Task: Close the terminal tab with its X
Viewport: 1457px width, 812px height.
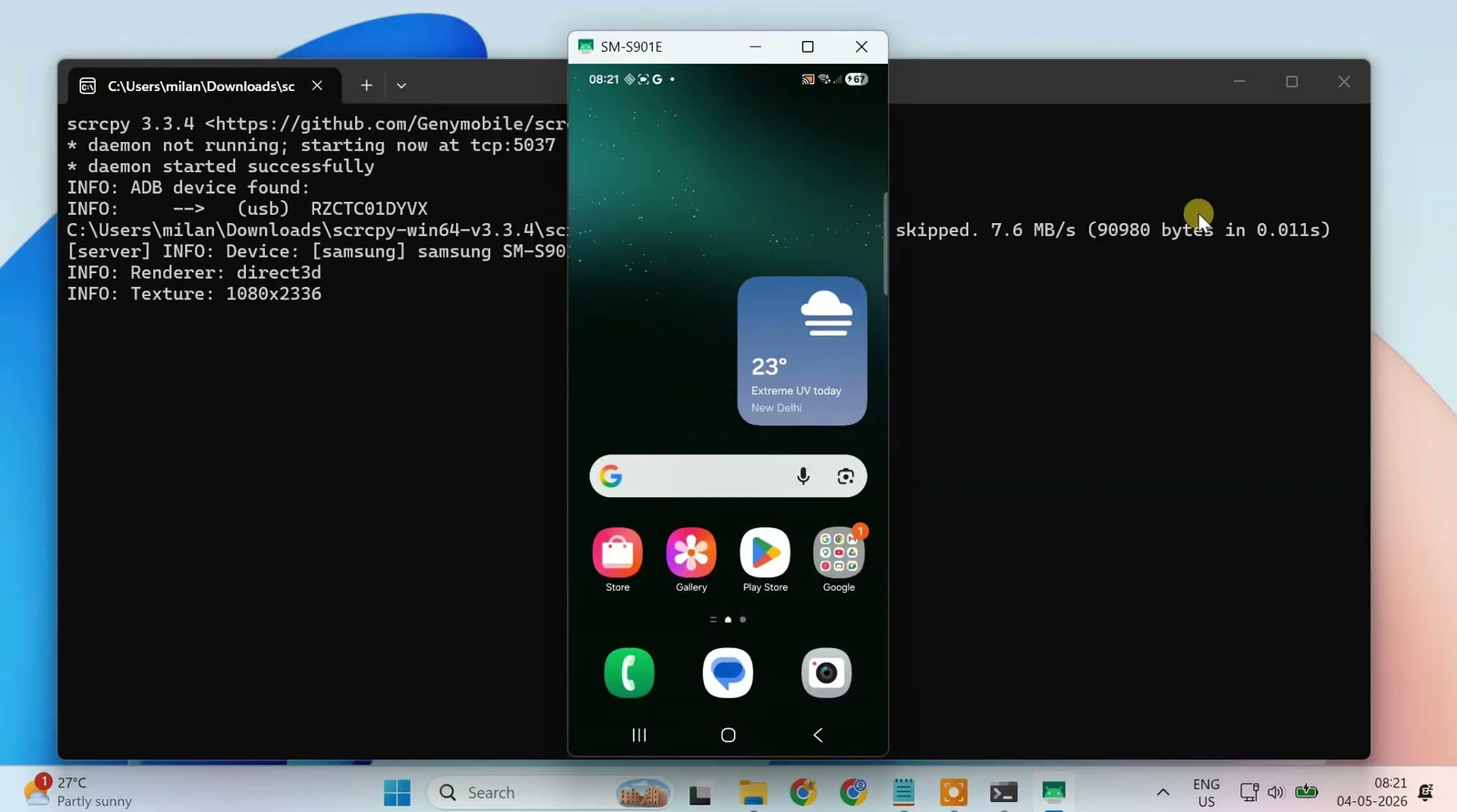Action: pyautogui.click(x=317, y=86)
